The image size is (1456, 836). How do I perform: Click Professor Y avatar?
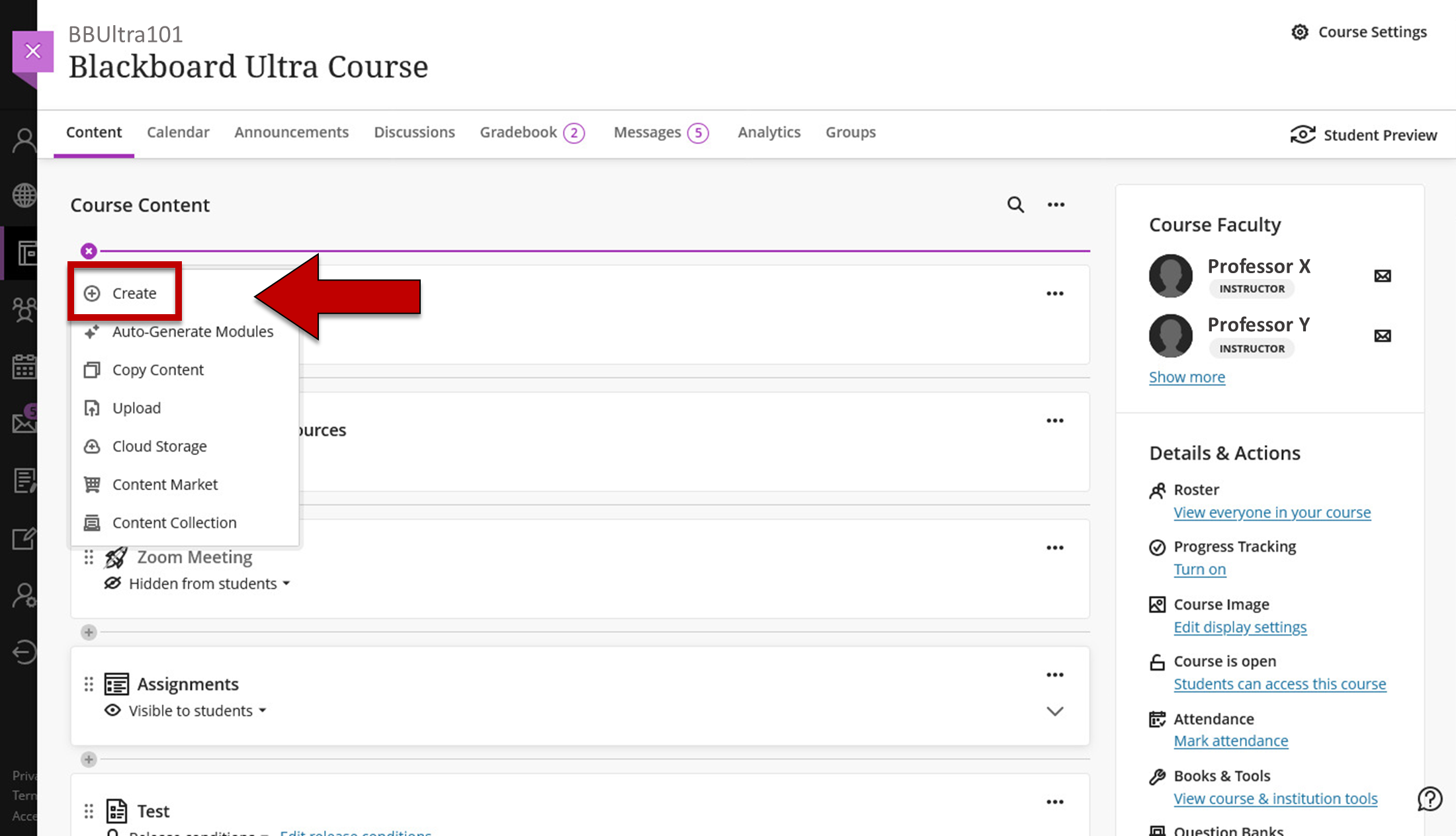pos(1170,335)
